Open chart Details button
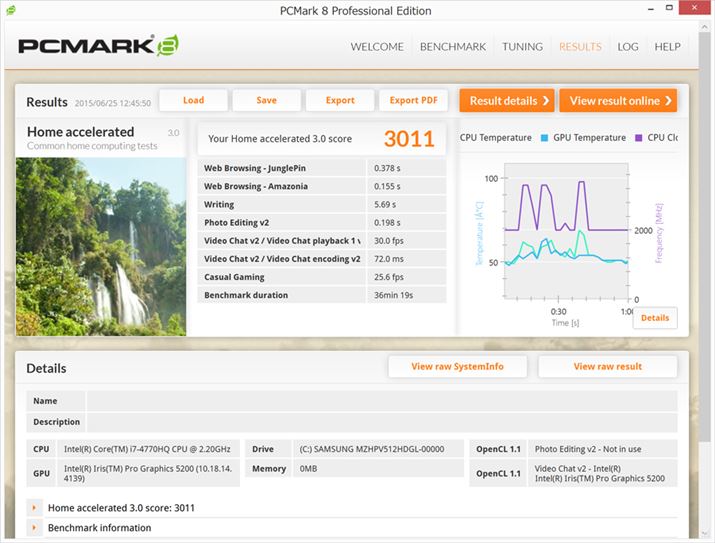The height and width of the screenshot is (543, 715). click(655, 318)
